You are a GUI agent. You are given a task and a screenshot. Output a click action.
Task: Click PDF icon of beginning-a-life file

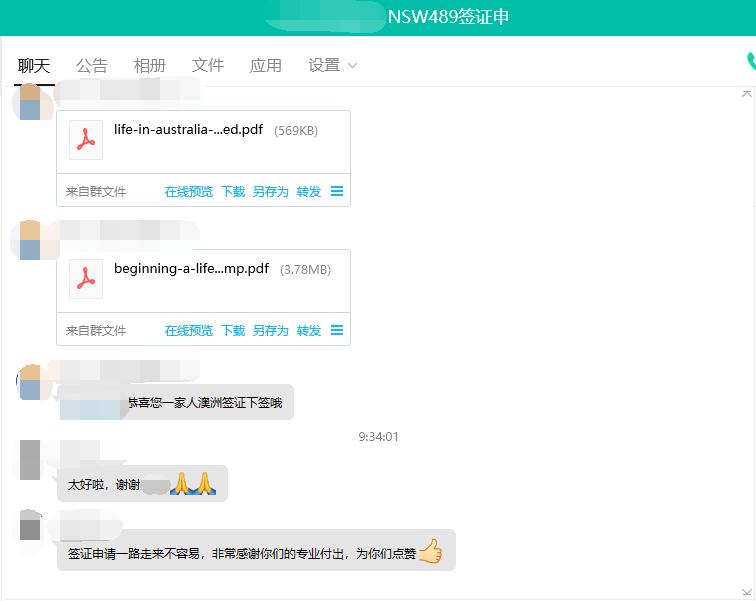pyautogui.click(x=86, y=280)
